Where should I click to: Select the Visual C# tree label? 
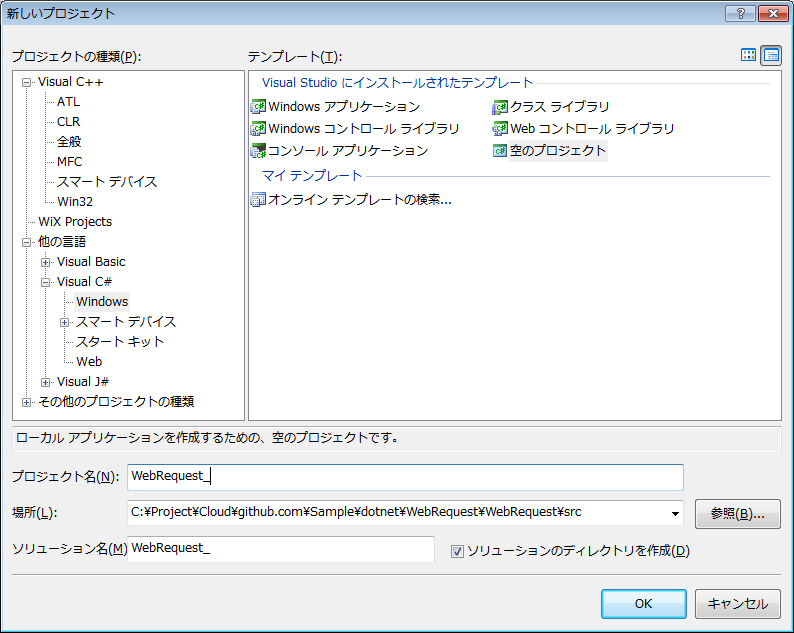click(x=84, y=282)
